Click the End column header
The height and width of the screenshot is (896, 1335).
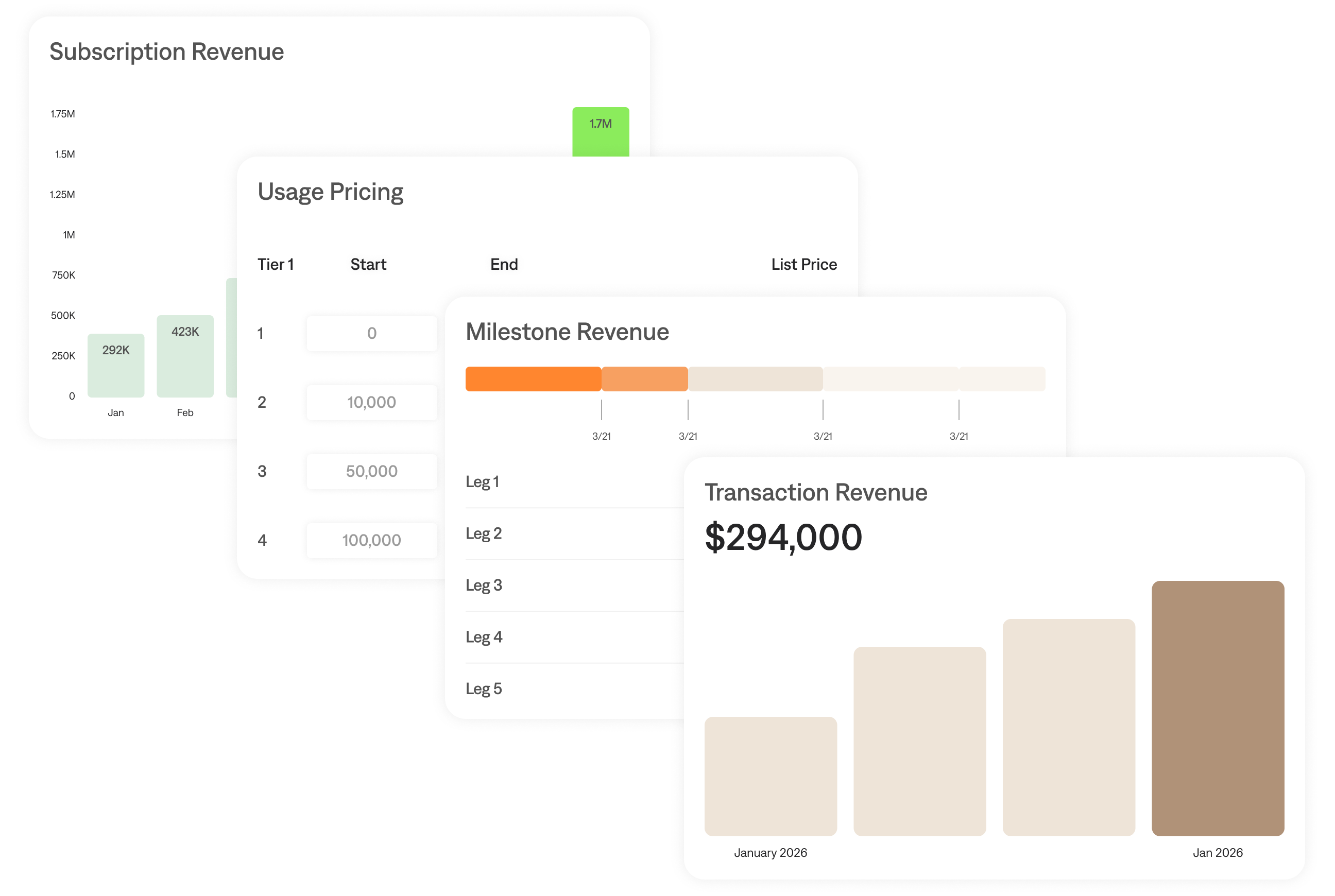tap(504, 265)
